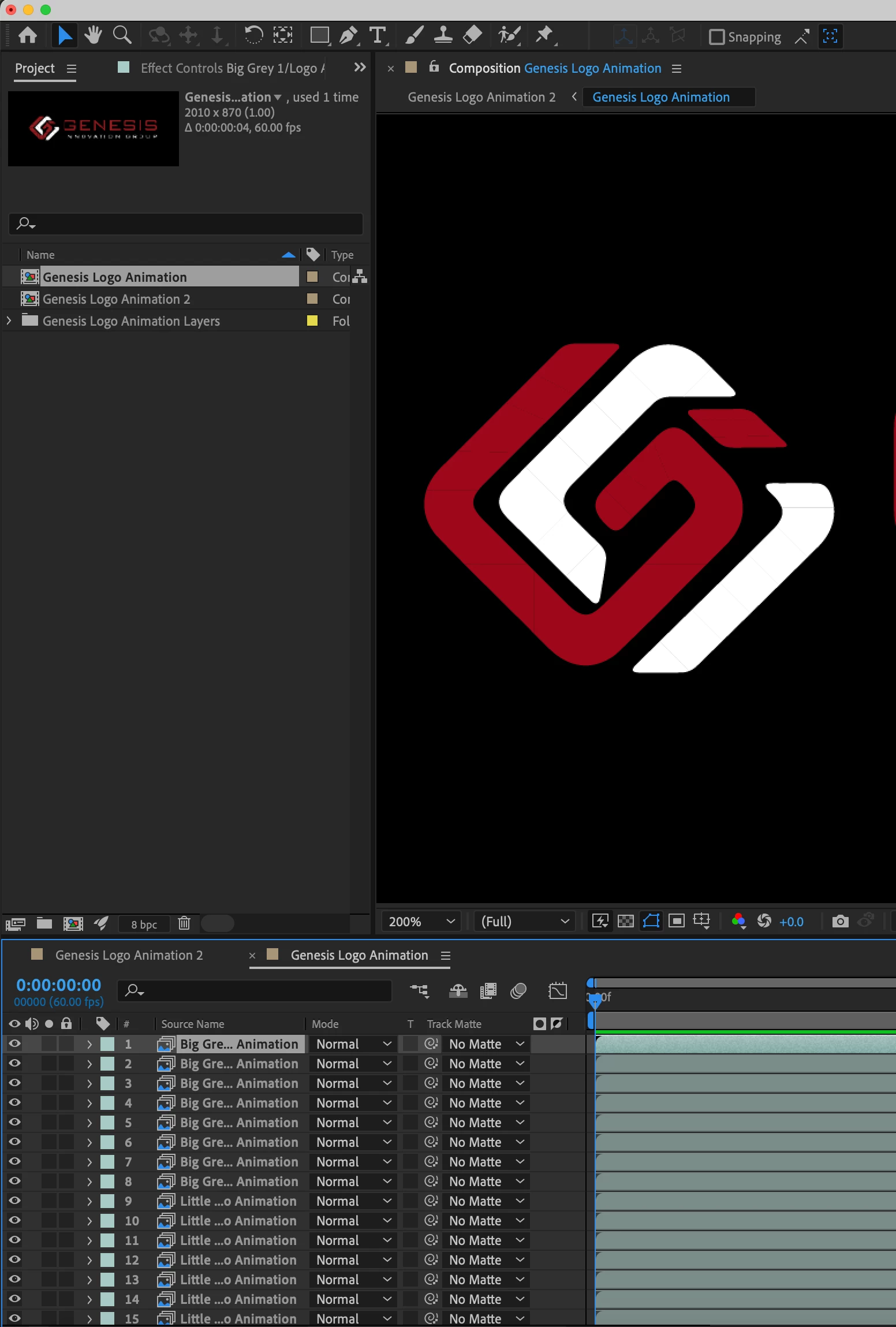Hide layer 12 using eye toggle
This screenshot has width=896, height=1327.
pos(14,1259)
